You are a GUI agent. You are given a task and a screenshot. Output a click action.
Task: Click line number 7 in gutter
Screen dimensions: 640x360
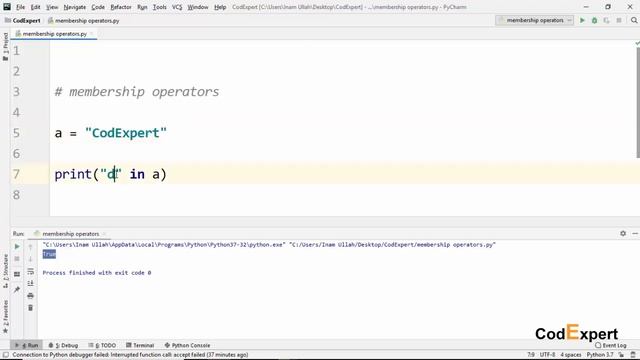click(16, 174)
